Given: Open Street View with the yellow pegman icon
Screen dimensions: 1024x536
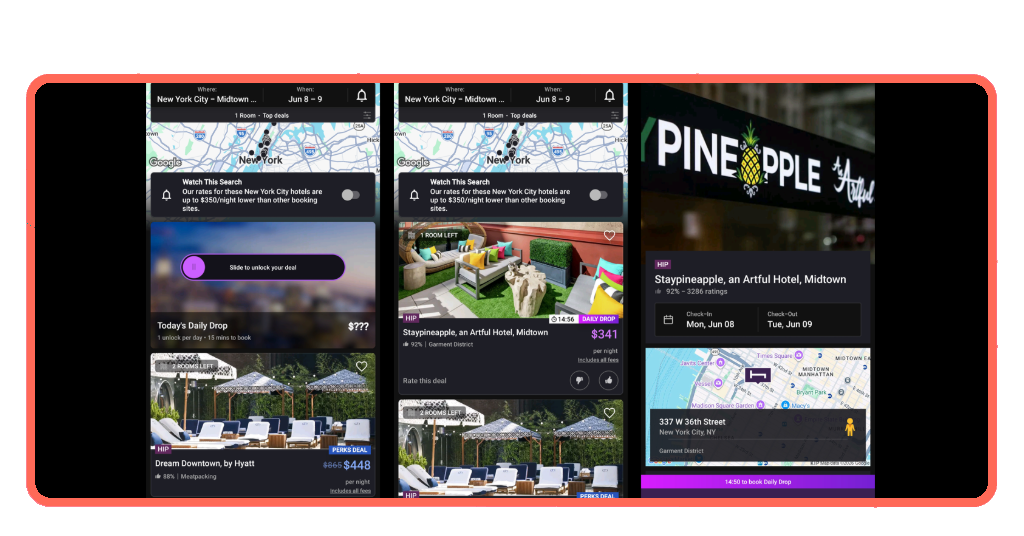Looking at the screenshot, I should click(x=850, y=427).
